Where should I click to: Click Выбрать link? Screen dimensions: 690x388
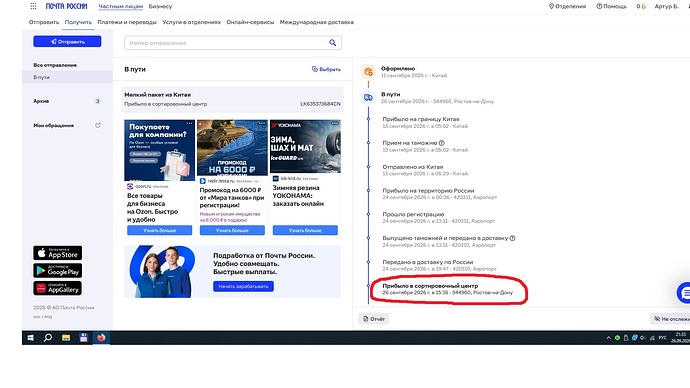click(x=330, y=69)
